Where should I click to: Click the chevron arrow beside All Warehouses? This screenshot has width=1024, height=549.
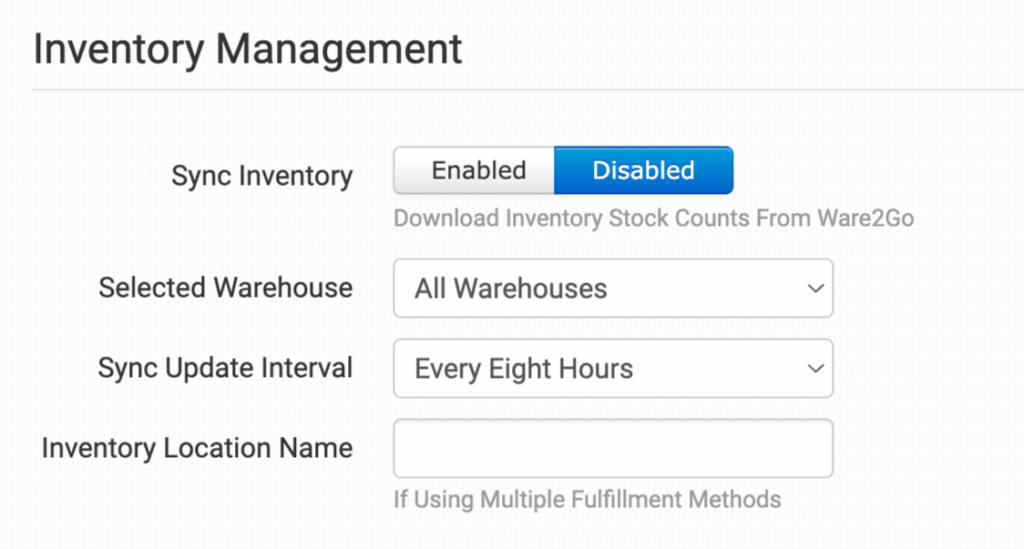(x=813, y=289)
